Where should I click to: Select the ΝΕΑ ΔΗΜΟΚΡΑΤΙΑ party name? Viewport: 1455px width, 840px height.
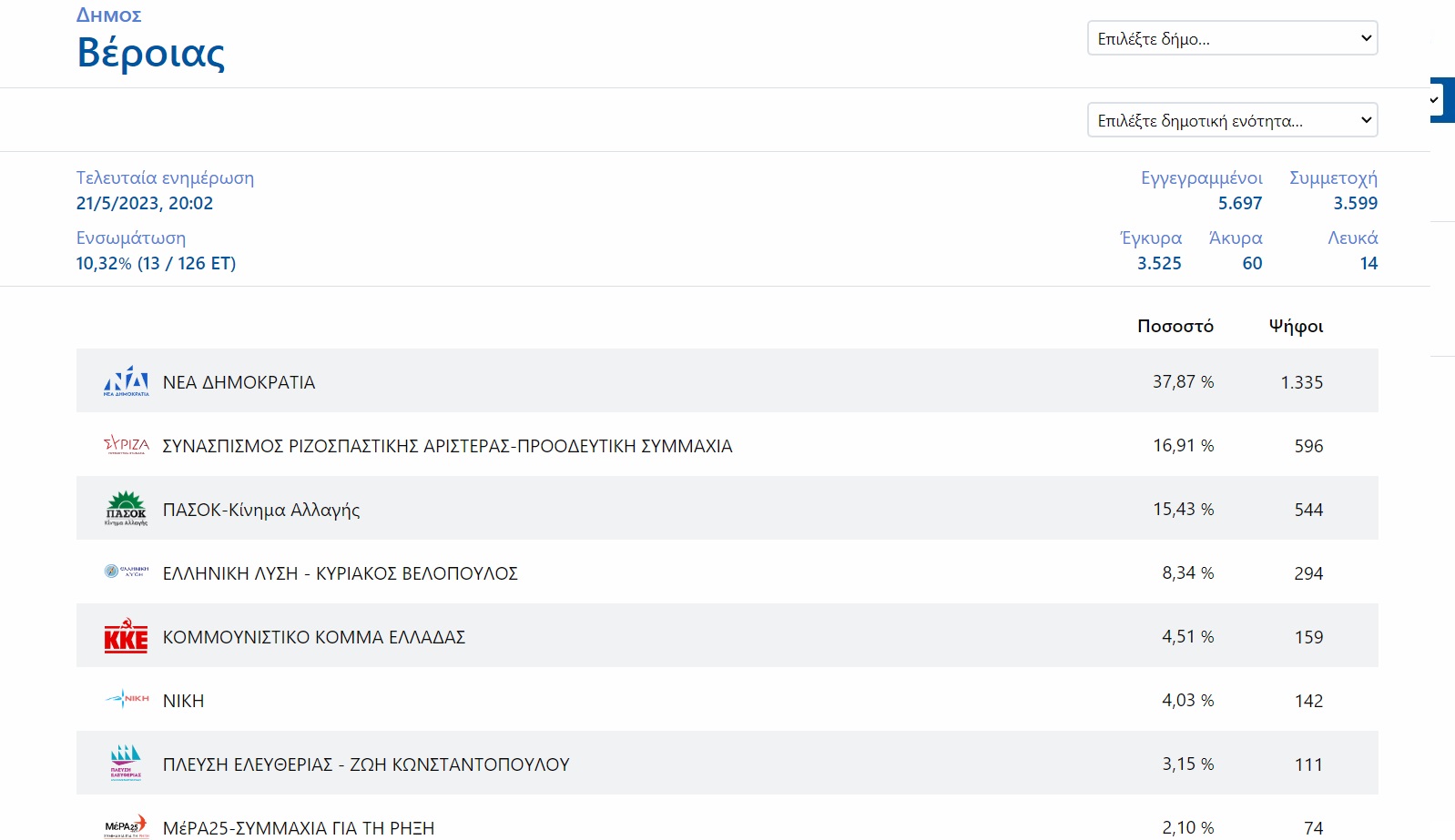(x=239, y=382)
